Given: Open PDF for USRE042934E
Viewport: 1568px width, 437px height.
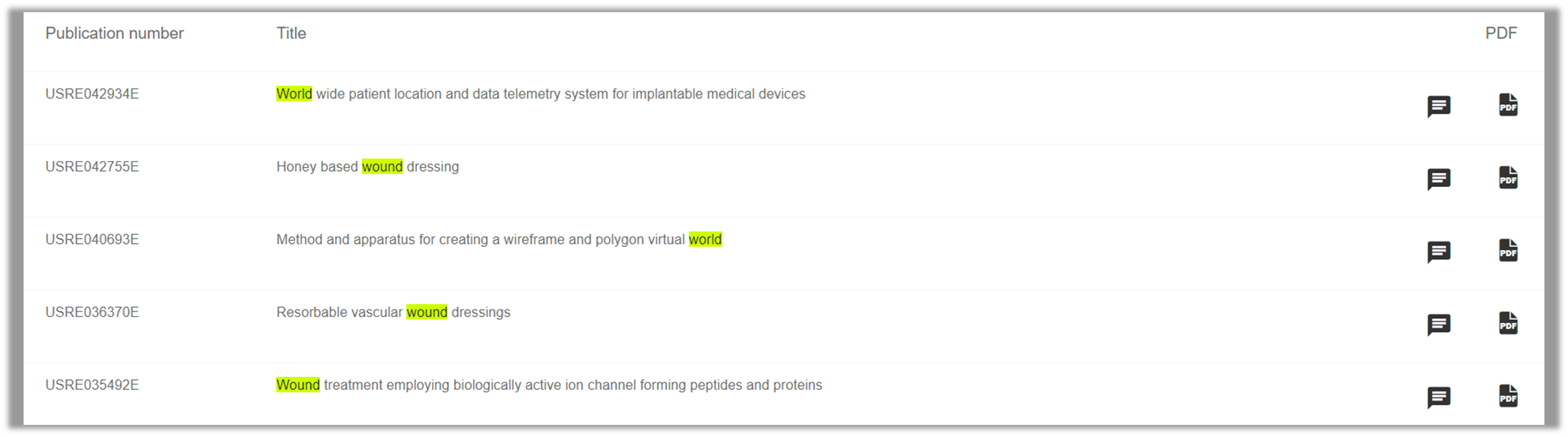Looking at the screenshot, I should 1507,105.
